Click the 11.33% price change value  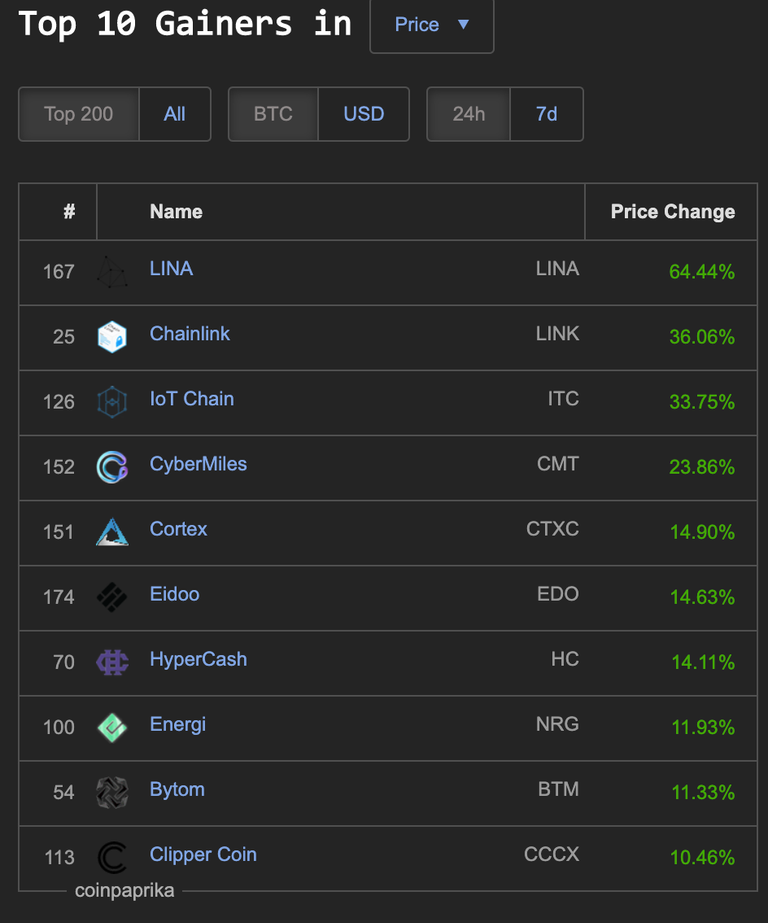click(703, 792)
